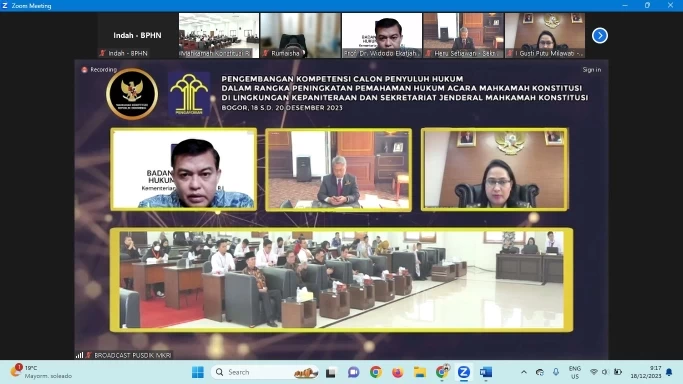Screen dimensions: 683x384
Task: Select Prof. Dr. Widodo Ekatjahjana's video thumbnail
Action: (382, 35)
